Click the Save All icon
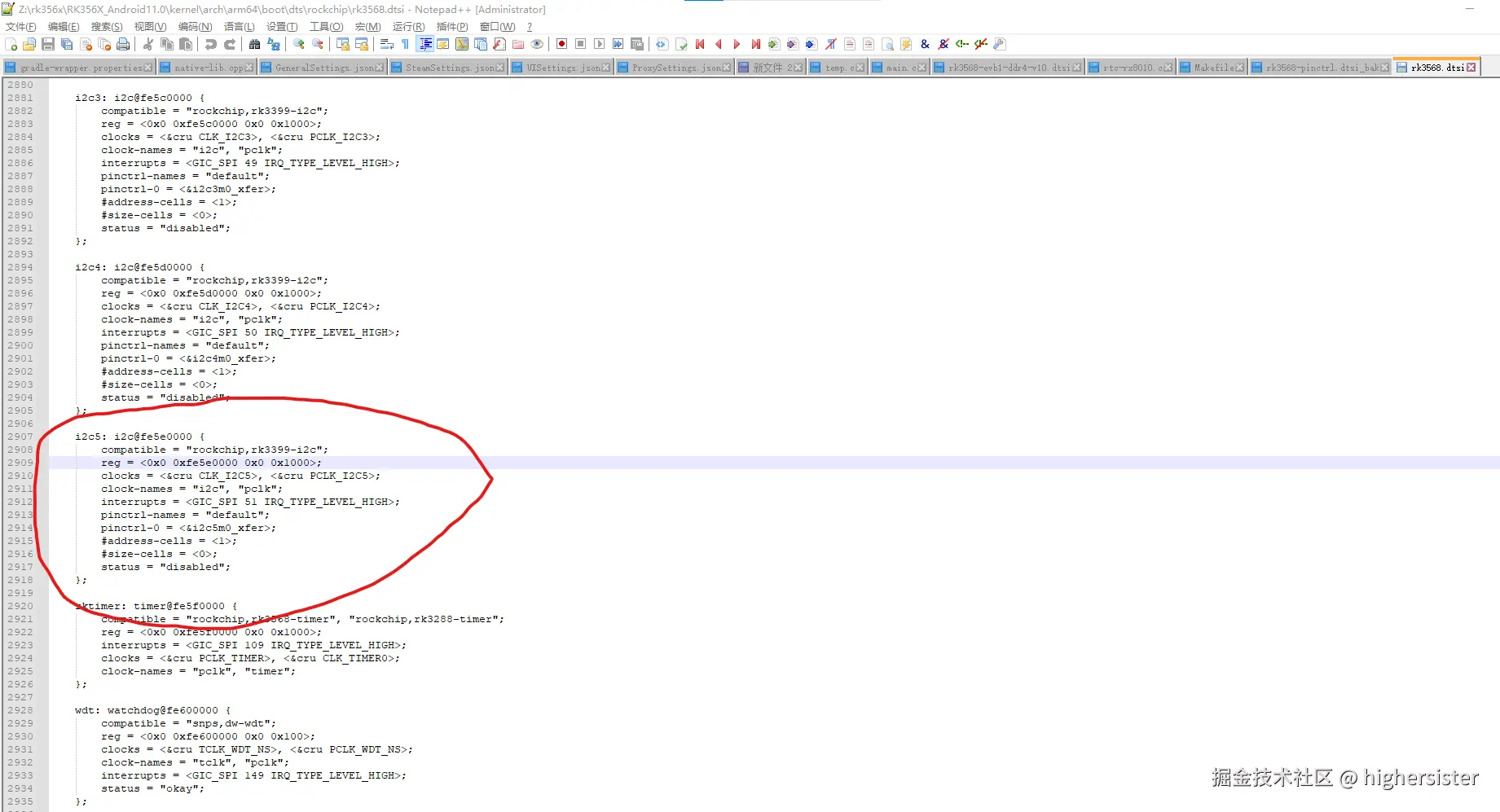This screenshot has height=812, width=1500. coord(67,44)
